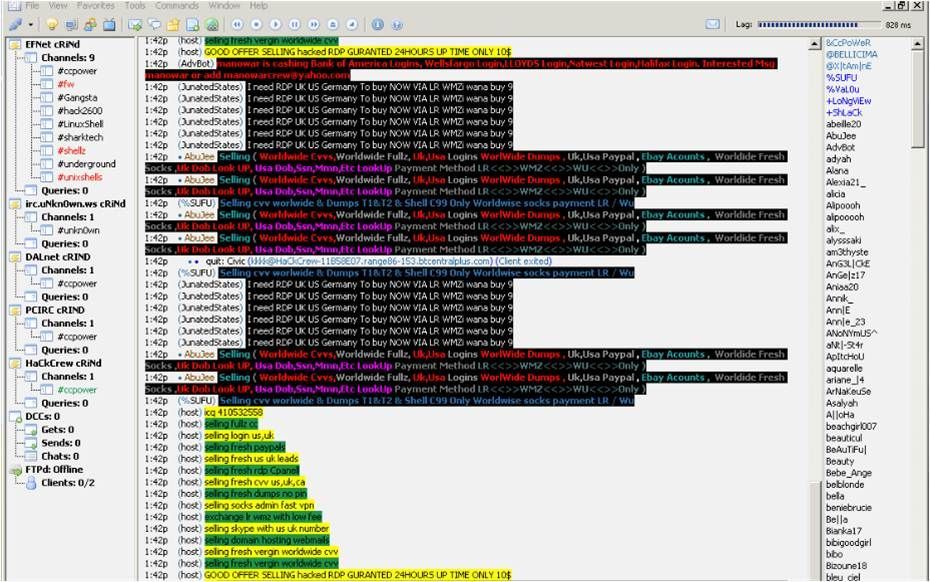The image size is (930, 582).
Task: Open the Favorites menu
Action: [x=95, y=5]
